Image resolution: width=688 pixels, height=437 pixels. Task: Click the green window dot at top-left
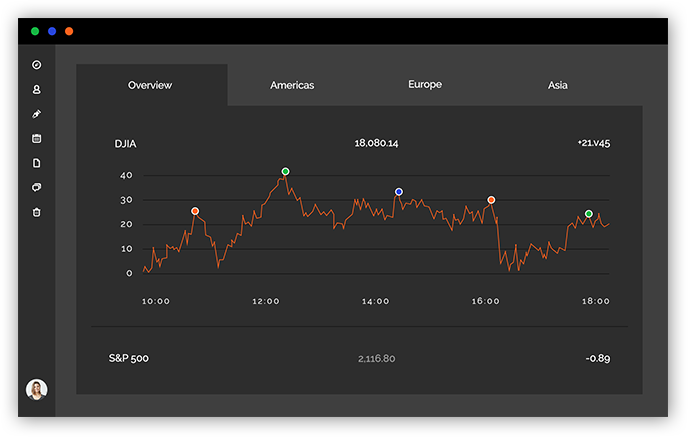[x=35, y=31]
